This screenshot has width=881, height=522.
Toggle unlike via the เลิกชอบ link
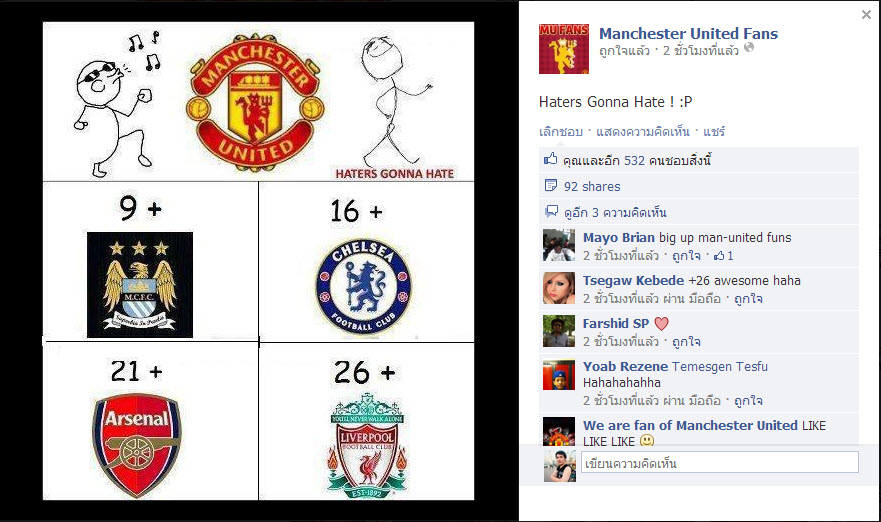(x=561, y=131)
